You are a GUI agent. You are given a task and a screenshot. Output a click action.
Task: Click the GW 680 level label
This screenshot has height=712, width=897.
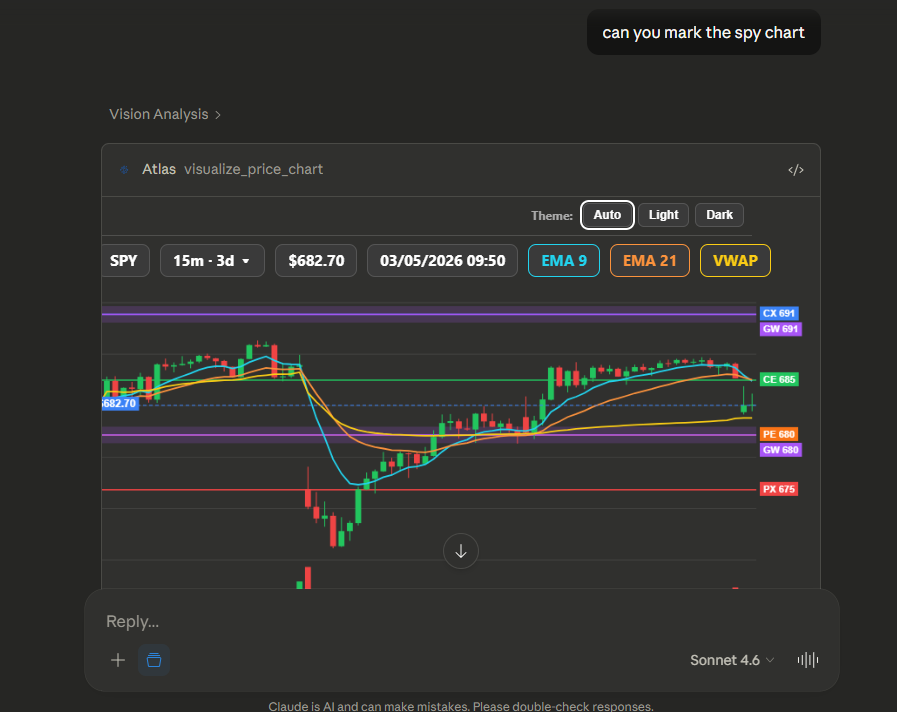click(780, 450)
